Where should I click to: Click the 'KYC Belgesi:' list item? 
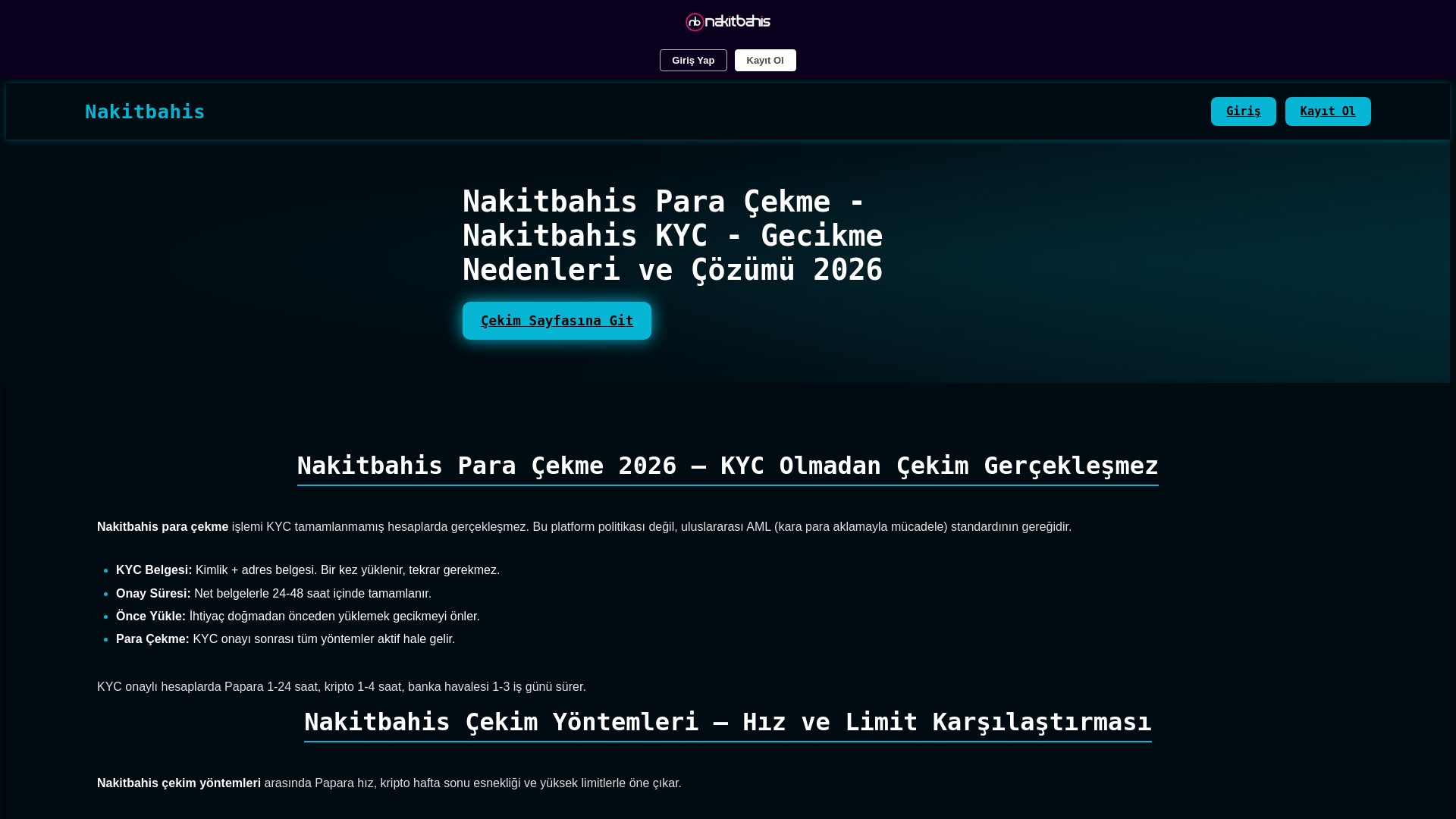point(308,570)
